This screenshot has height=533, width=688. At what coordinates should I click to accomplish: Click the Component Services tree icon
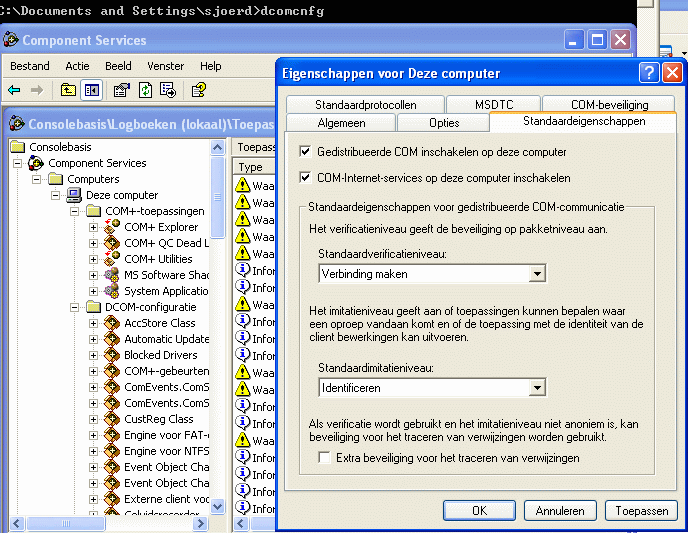(36, 163)
